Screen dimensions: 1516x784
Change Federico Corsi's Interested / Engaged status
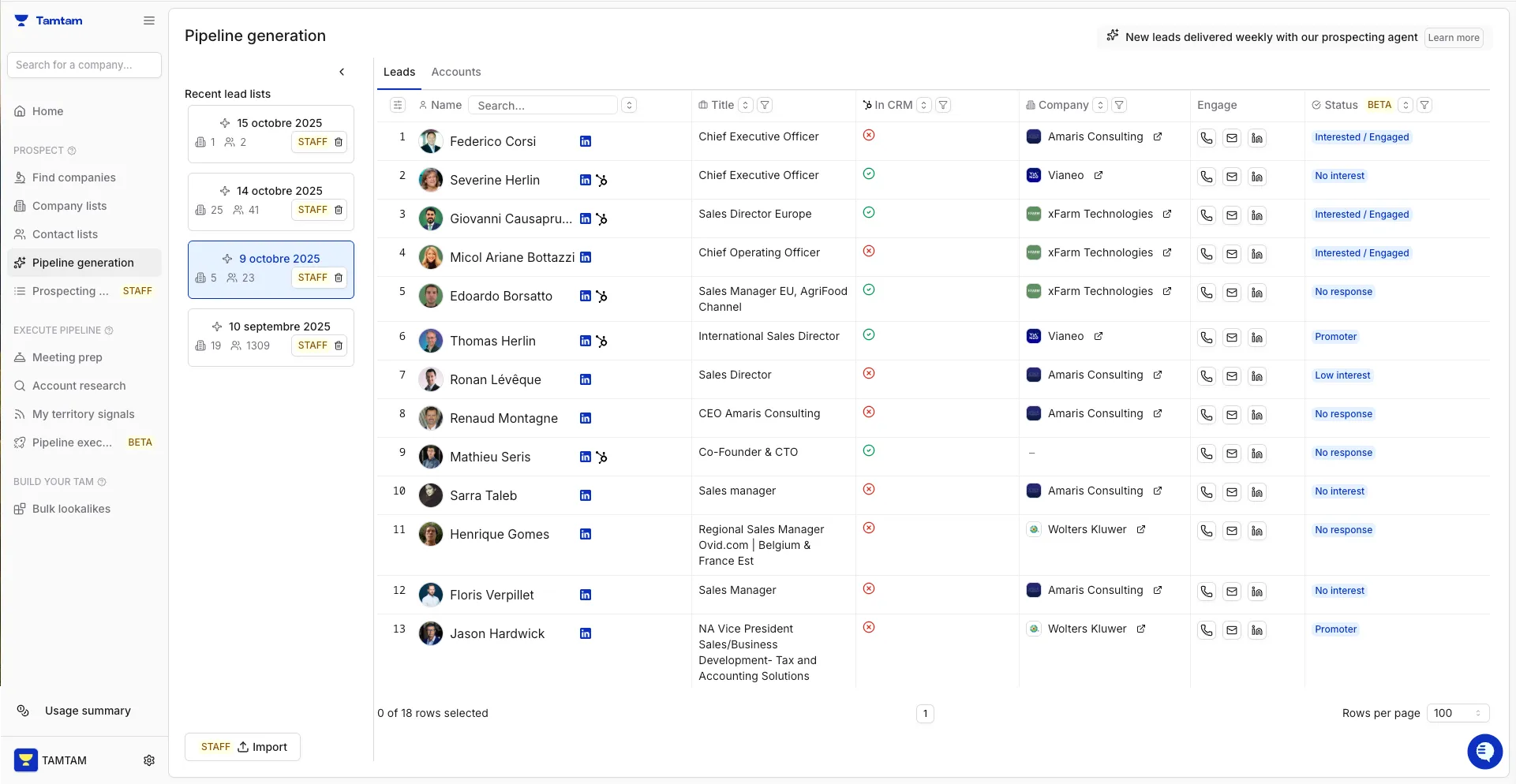[1361, 137]
